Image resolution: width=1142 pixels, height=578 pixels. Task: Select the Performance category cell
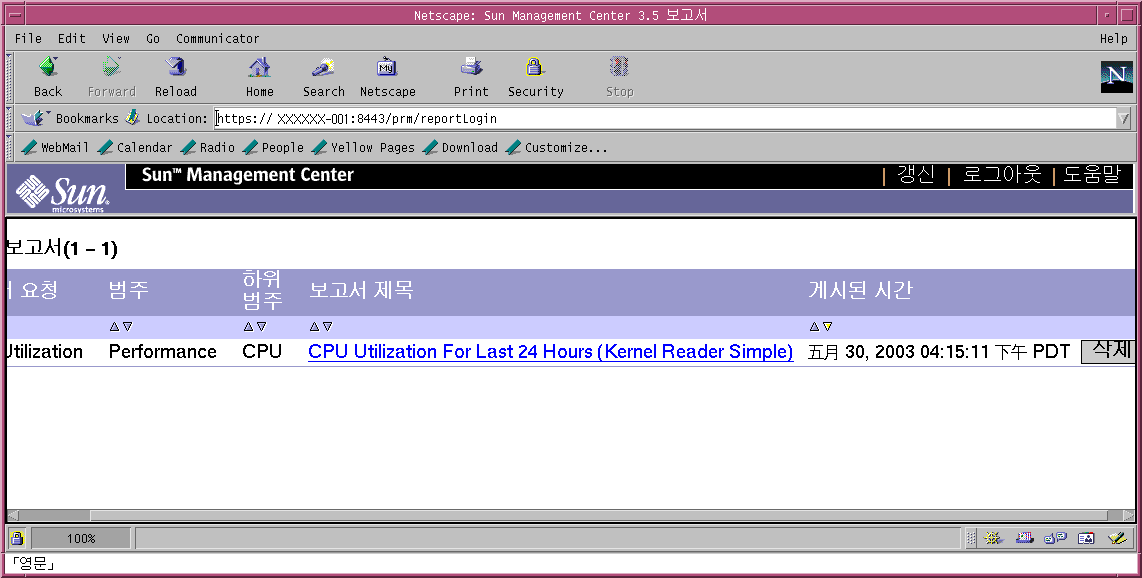tap(162, 352)
